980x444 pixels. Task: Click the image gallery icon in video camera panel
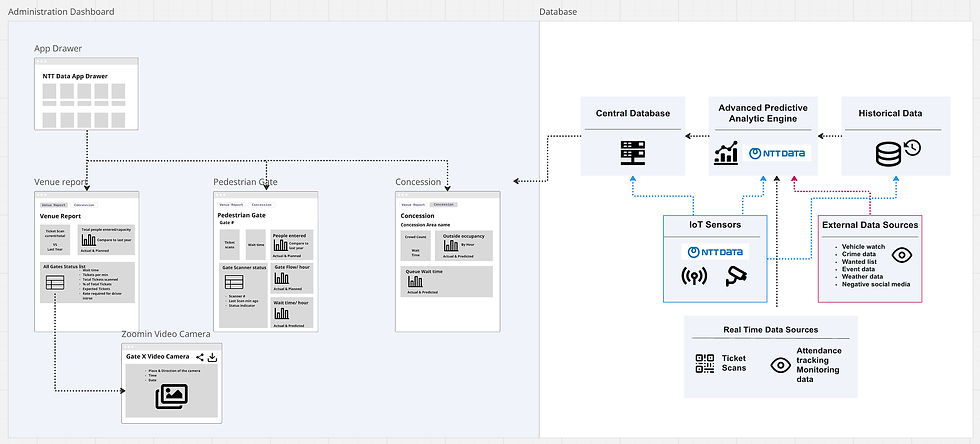pos(171,396)
